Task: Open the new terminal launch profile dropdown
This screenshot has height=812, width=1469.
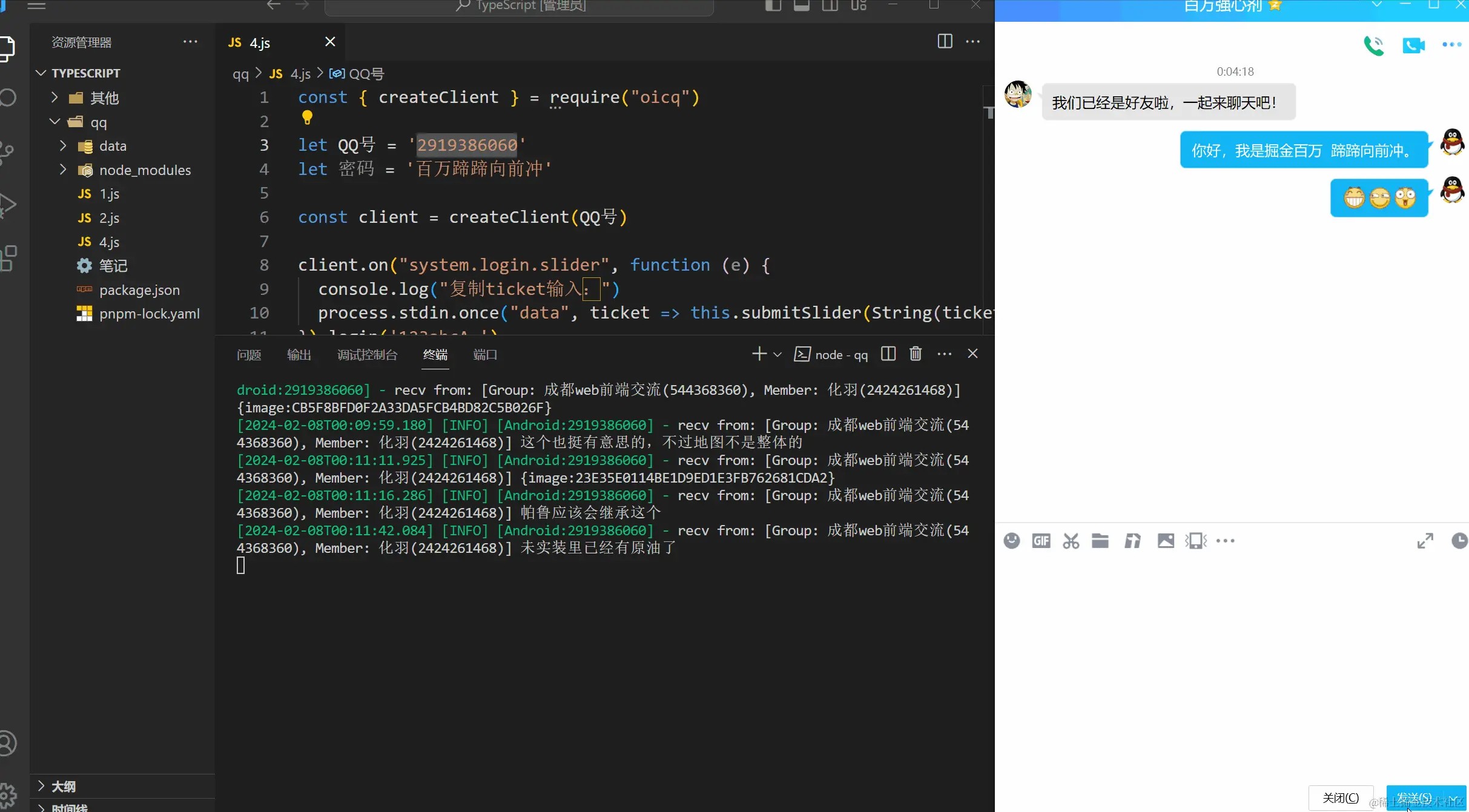Action: click(778, 355)
